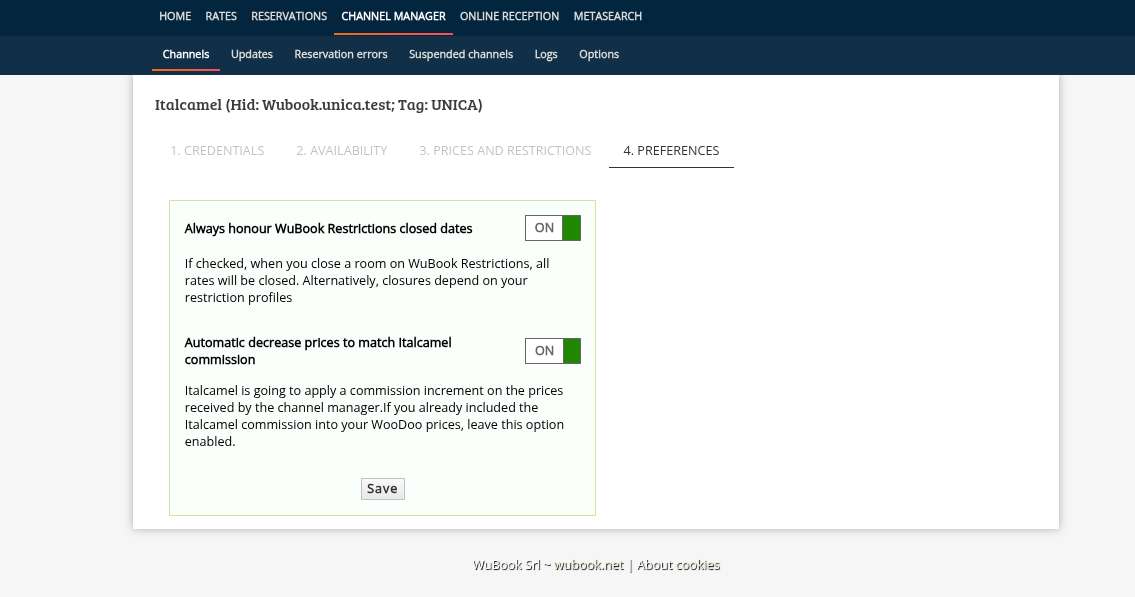Open the 2. AVAILABILITY step tab
The width and height of the screenshot is (1135, 597).
[x=341, y=150]
